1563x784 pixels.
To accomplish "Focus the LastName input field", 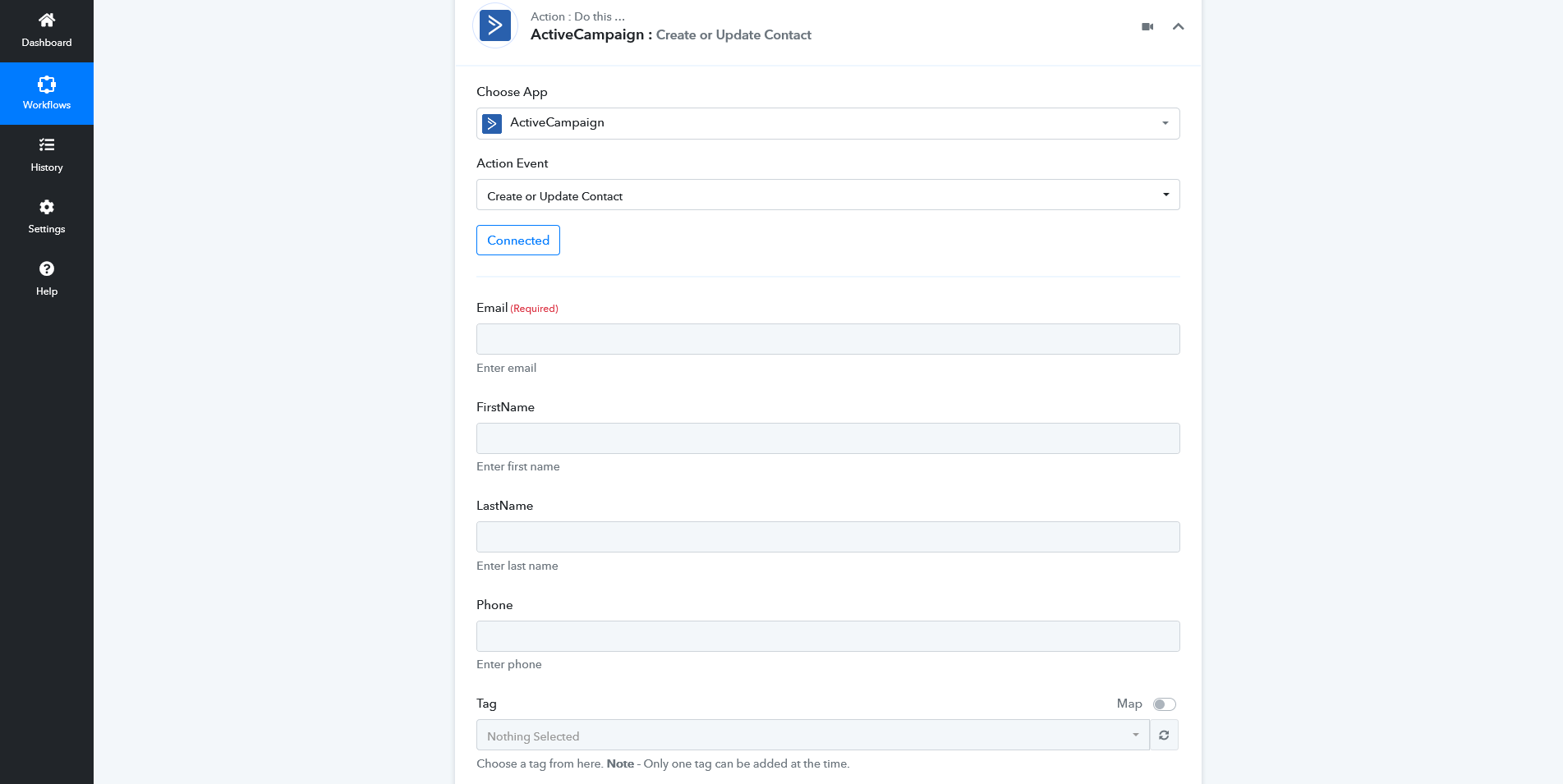I will (x=828, y=537).
